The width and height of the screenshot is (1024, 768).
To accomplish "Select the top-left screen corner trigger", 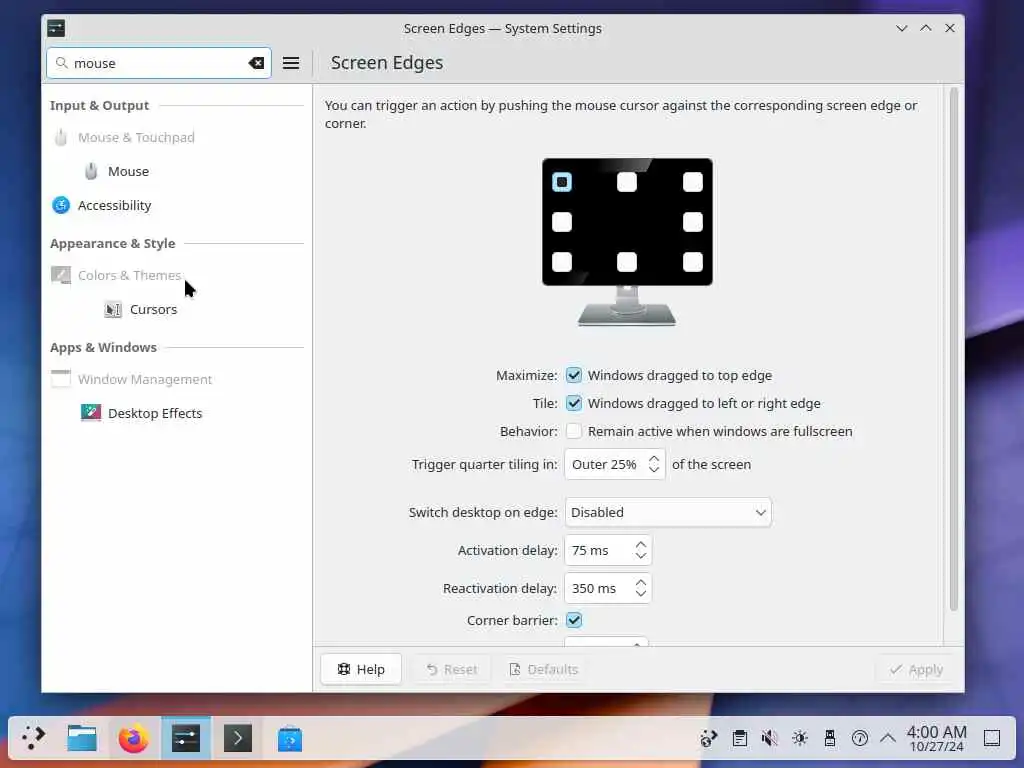I will coord(562,182).
